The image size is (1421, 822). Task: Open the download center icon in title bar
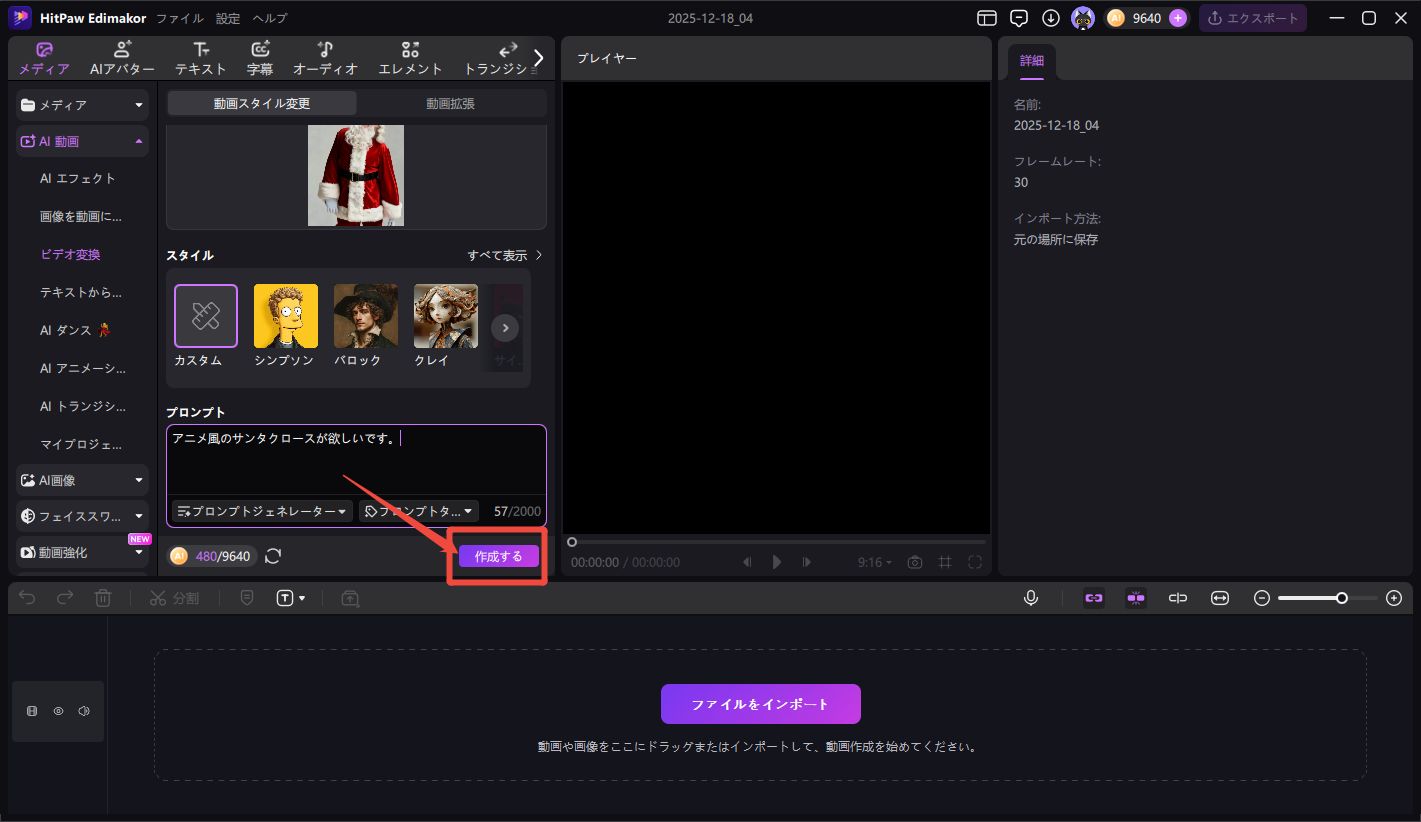click(1050, 18)
